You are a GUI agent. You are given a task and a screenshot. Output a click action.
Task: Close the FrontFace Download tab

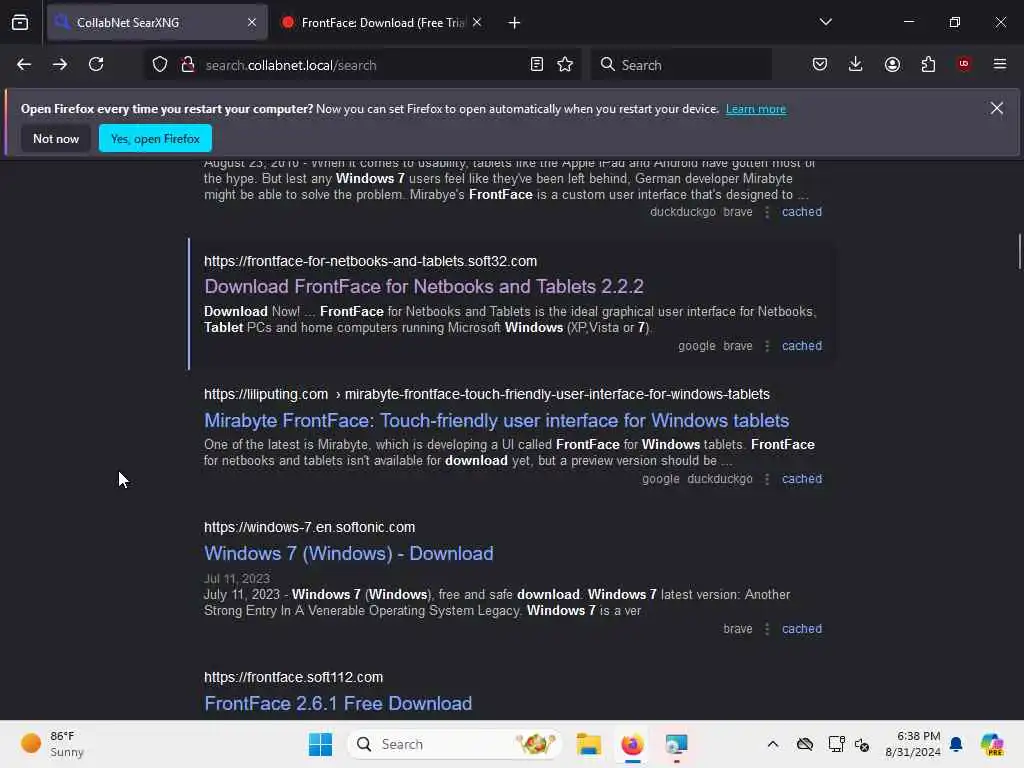[477, 22]
